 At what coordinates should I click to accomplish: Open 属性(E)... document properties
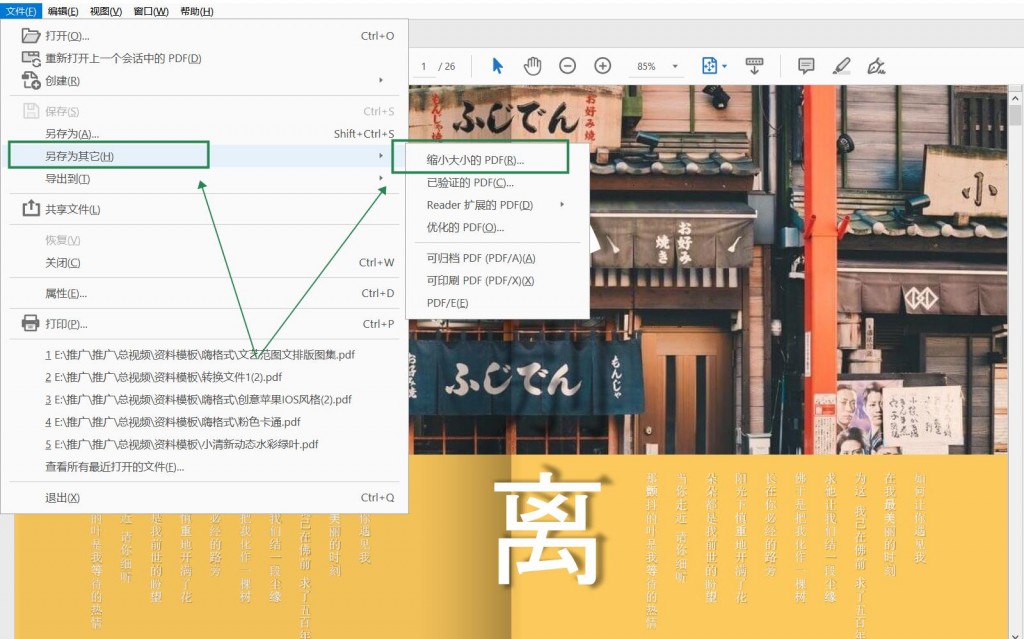click(204, 293)
